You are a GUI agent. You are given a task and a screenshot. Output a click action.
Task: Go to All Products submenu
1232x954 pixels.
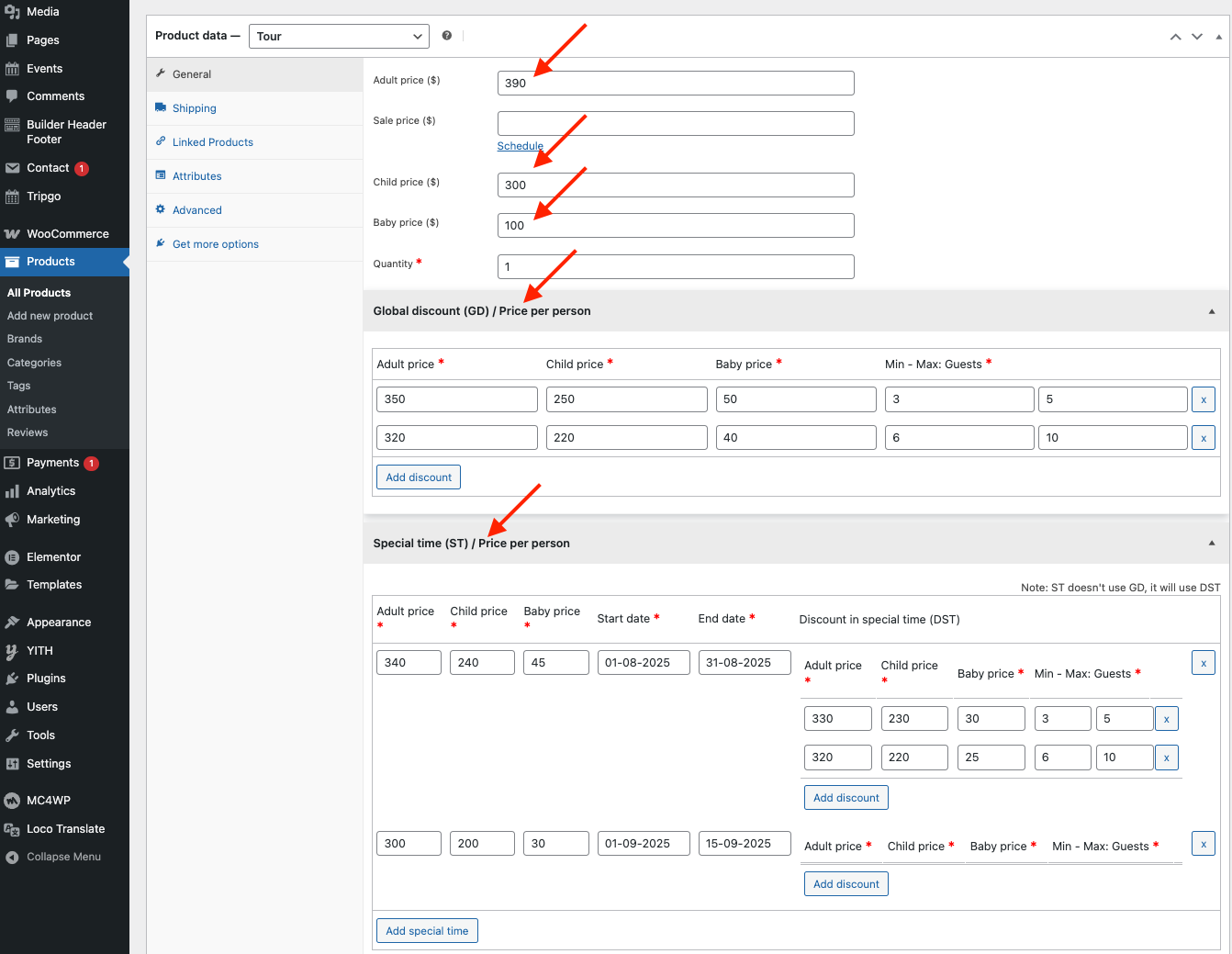pos(39,293)
